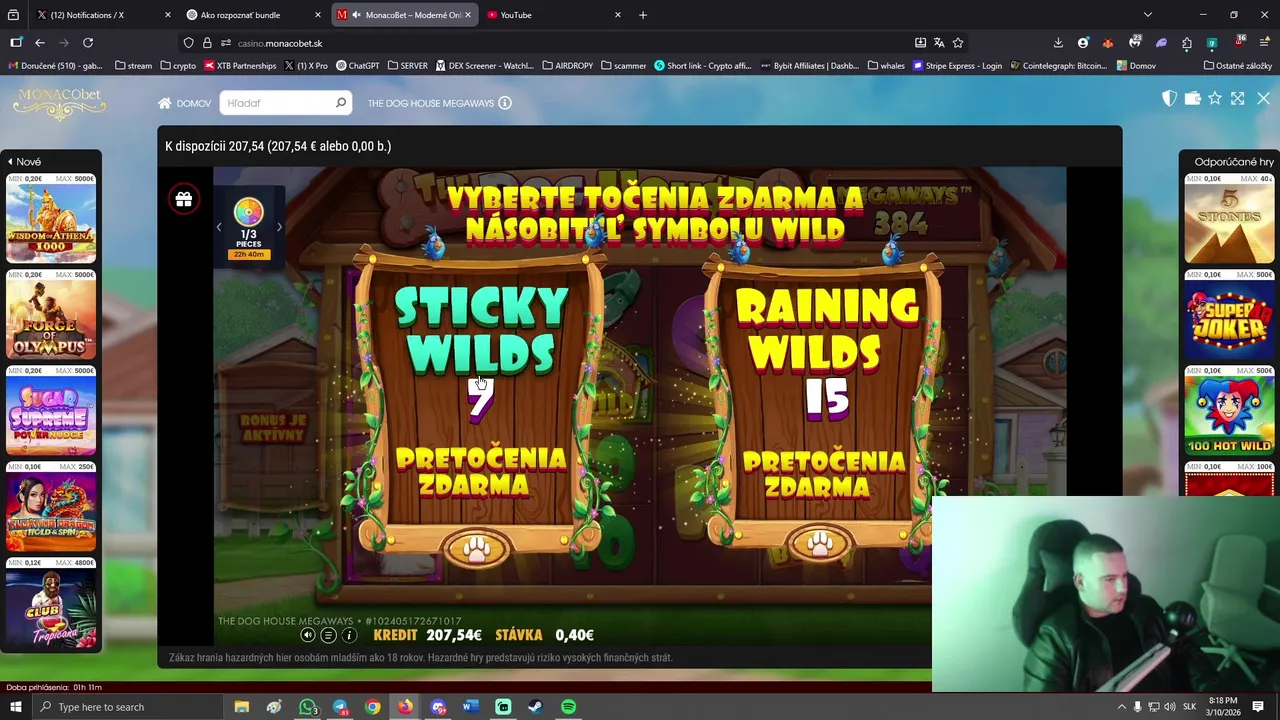Open the game paytable info button

(x=349, y=635)
